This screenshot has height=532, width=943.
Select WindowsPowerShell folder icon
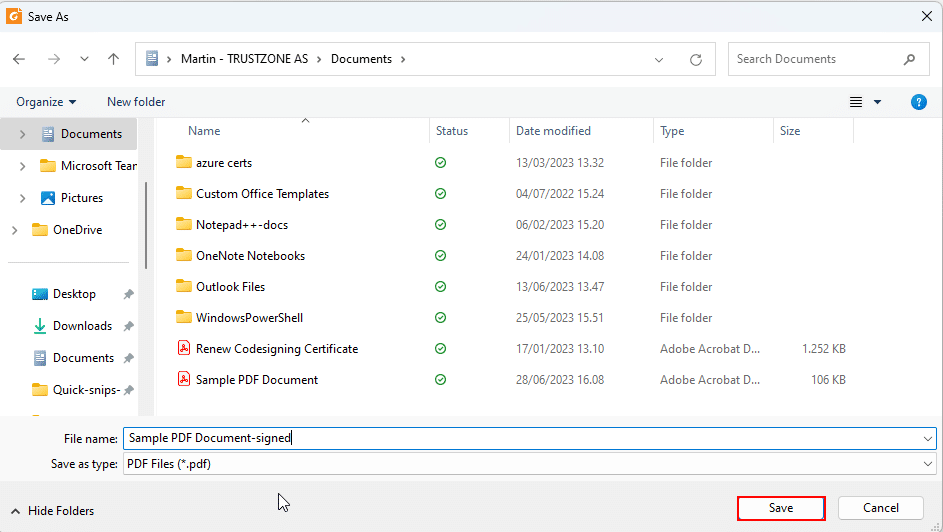pos(183,317)
